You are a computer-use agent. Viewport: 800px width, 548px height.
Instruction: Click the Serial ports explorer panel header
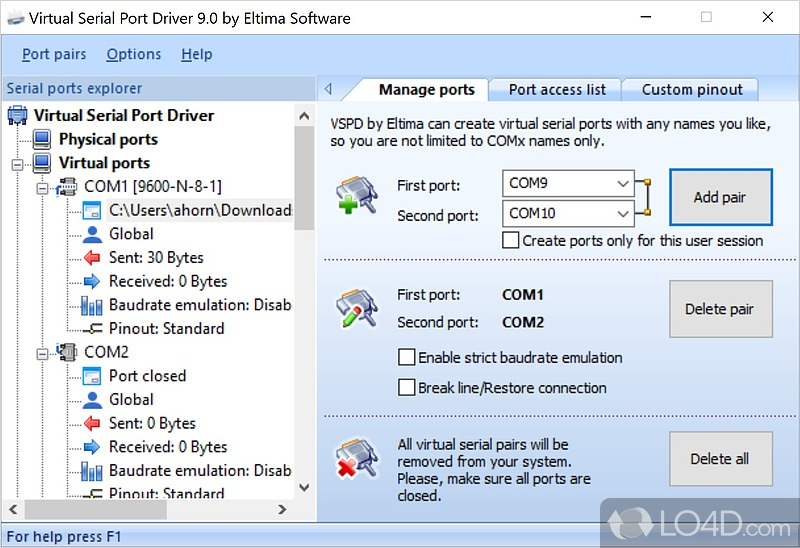(x=158, y=88)
